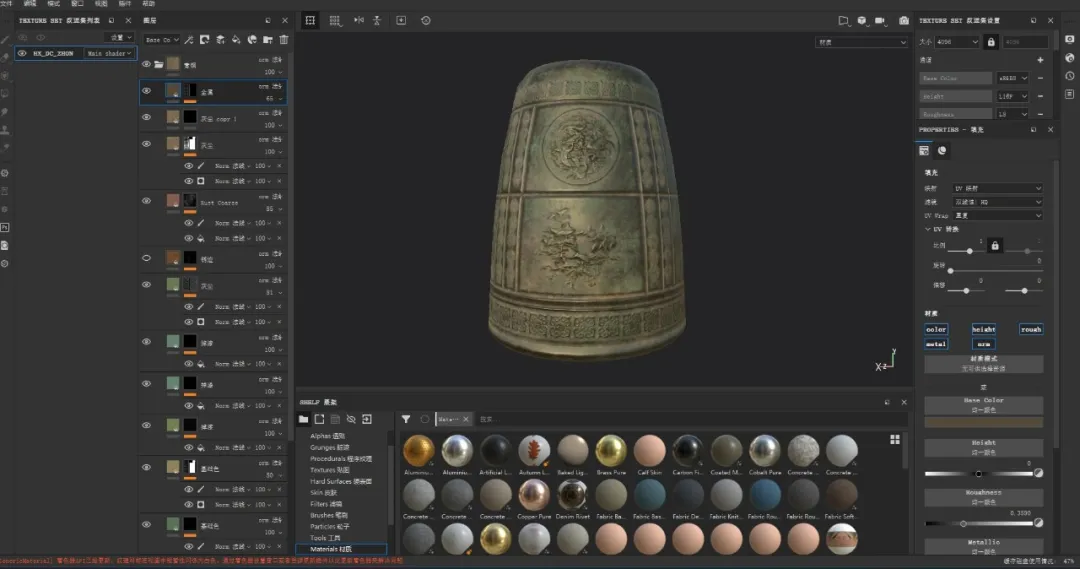Open the Main shader dropdown

click(109, 53)
